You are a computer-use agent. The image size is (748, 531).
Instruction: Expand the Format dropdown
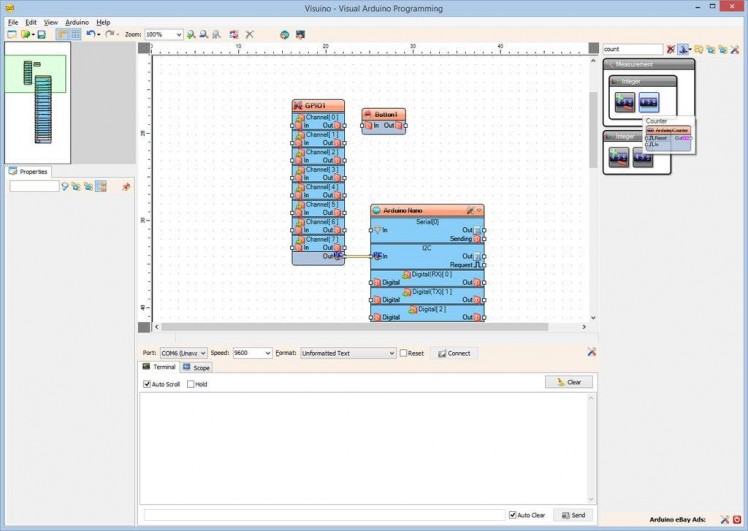click(x=391, y=353)
